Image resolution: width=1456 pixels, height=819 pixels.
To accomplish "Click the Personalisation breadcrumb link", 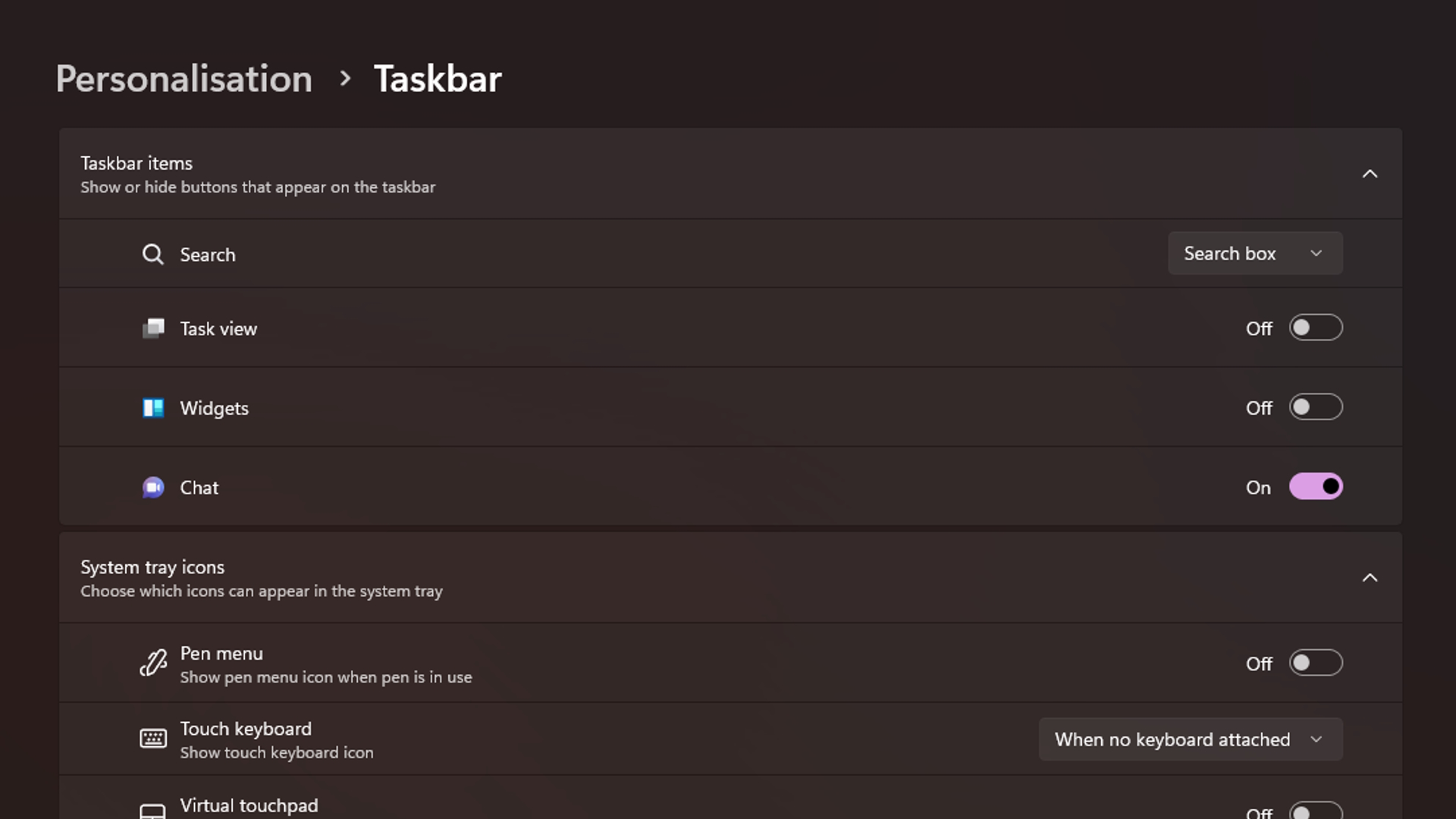I will (183, 77).
